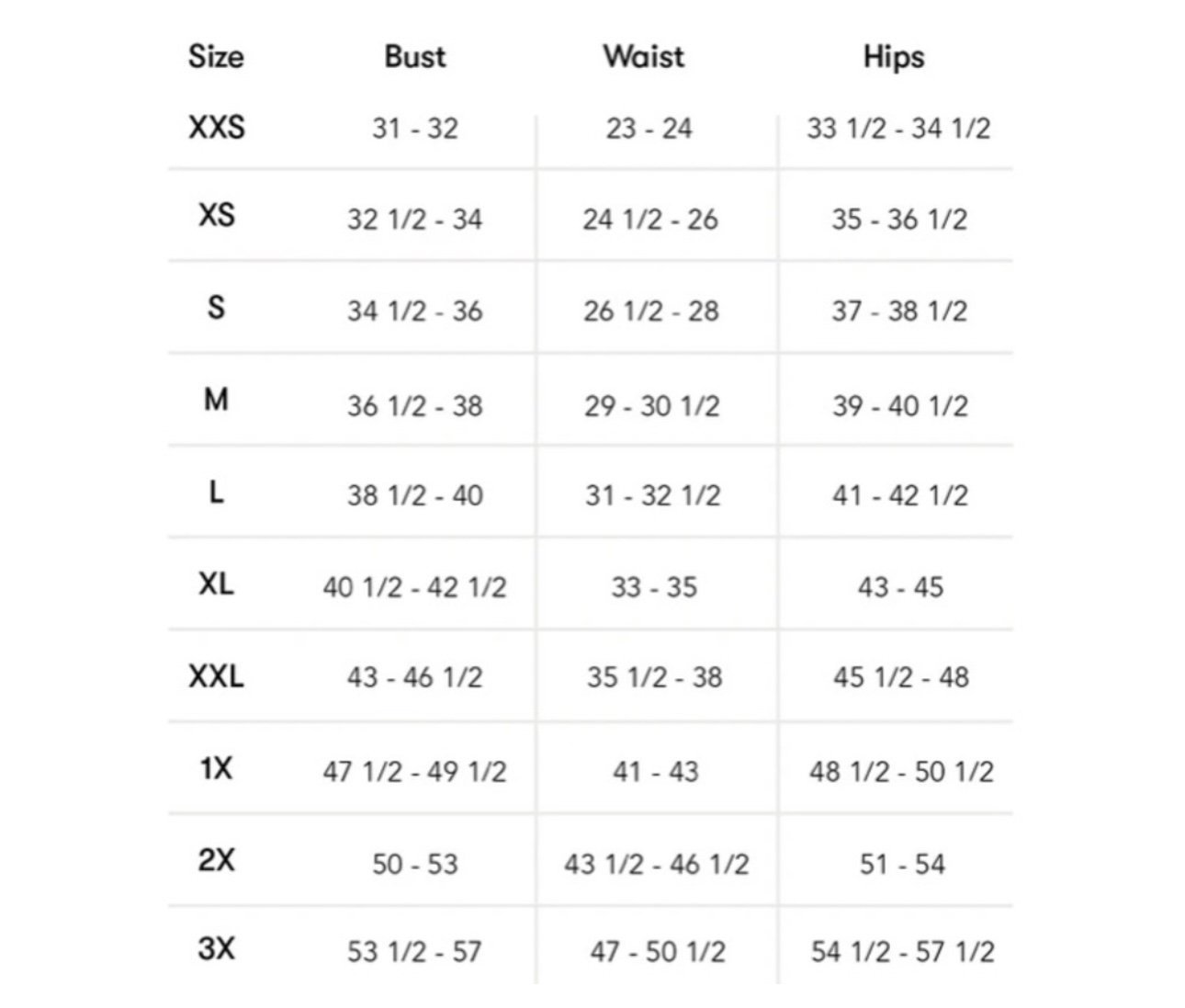Select the XXS size row label
This screenshot has width=1185, height=1008.
(217, 127)
